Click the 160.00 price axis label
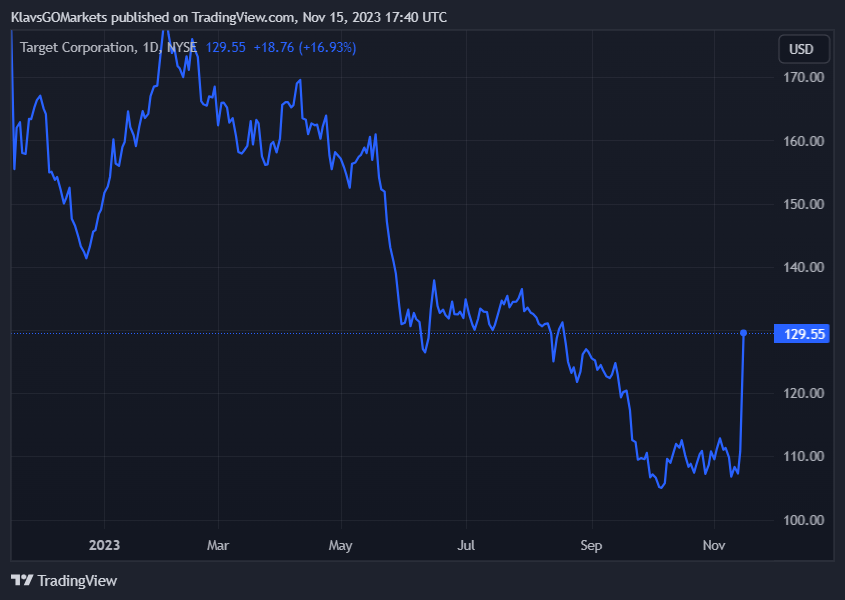Image resolution: width=845 pixels, height=600 pixels. 804,141
